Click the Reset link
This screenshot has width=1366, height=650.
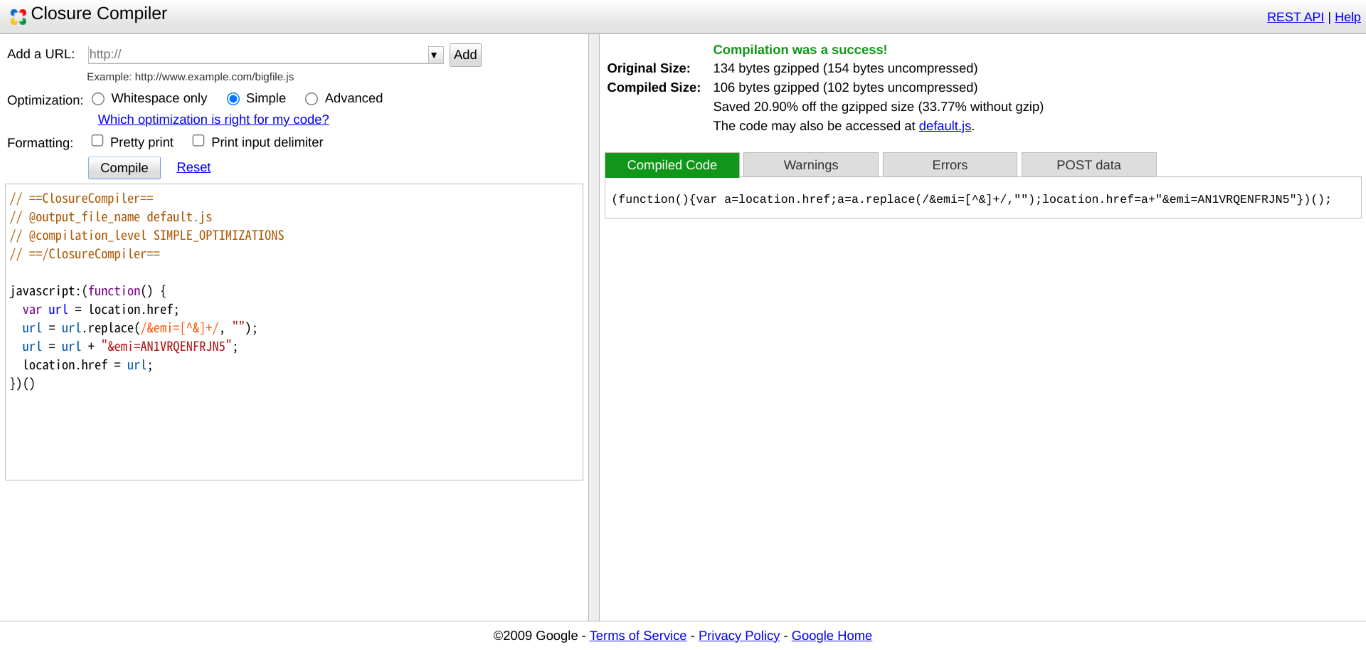click(194, 167)
